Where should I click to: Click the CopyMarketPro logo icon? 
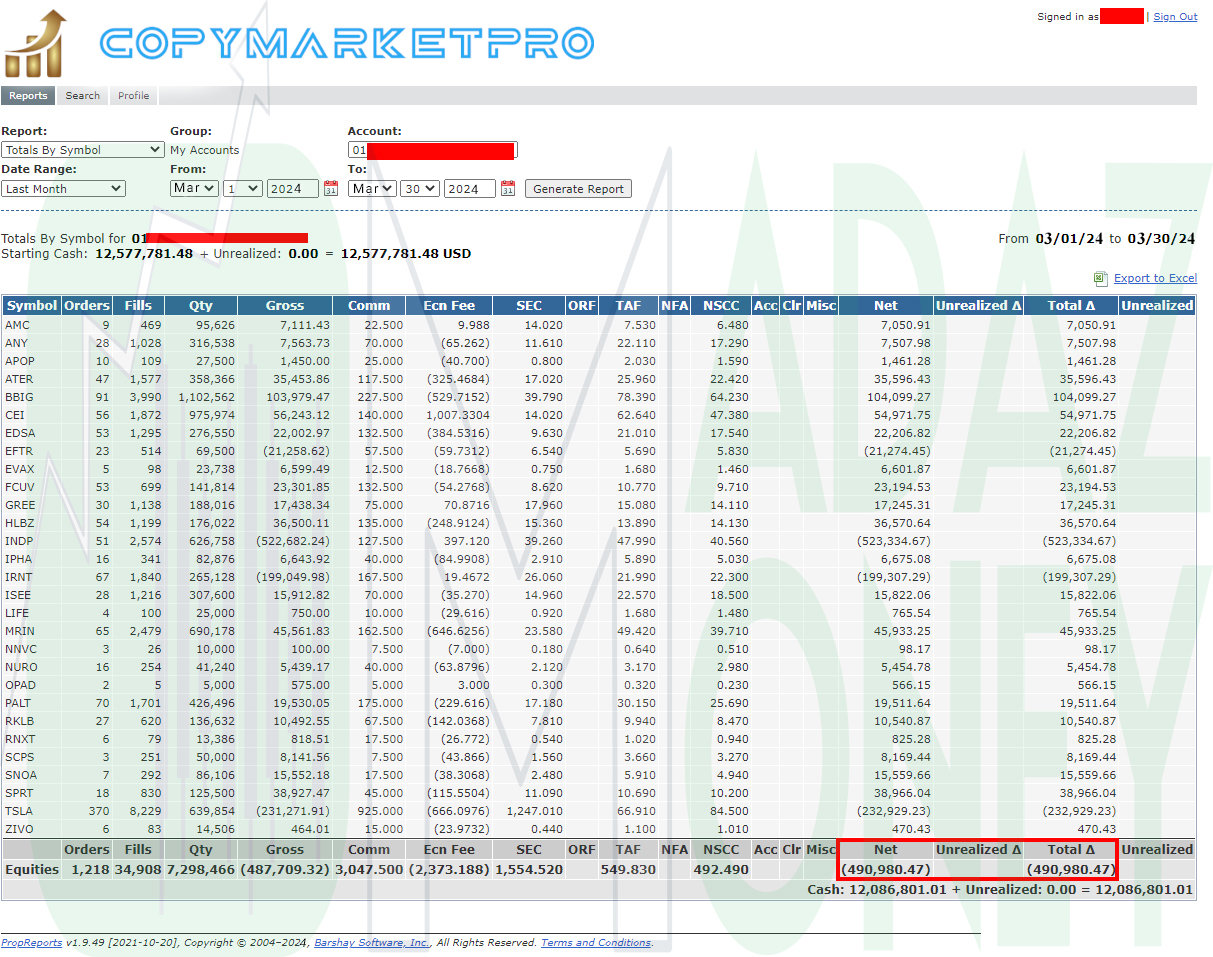[x=36, y=43]
